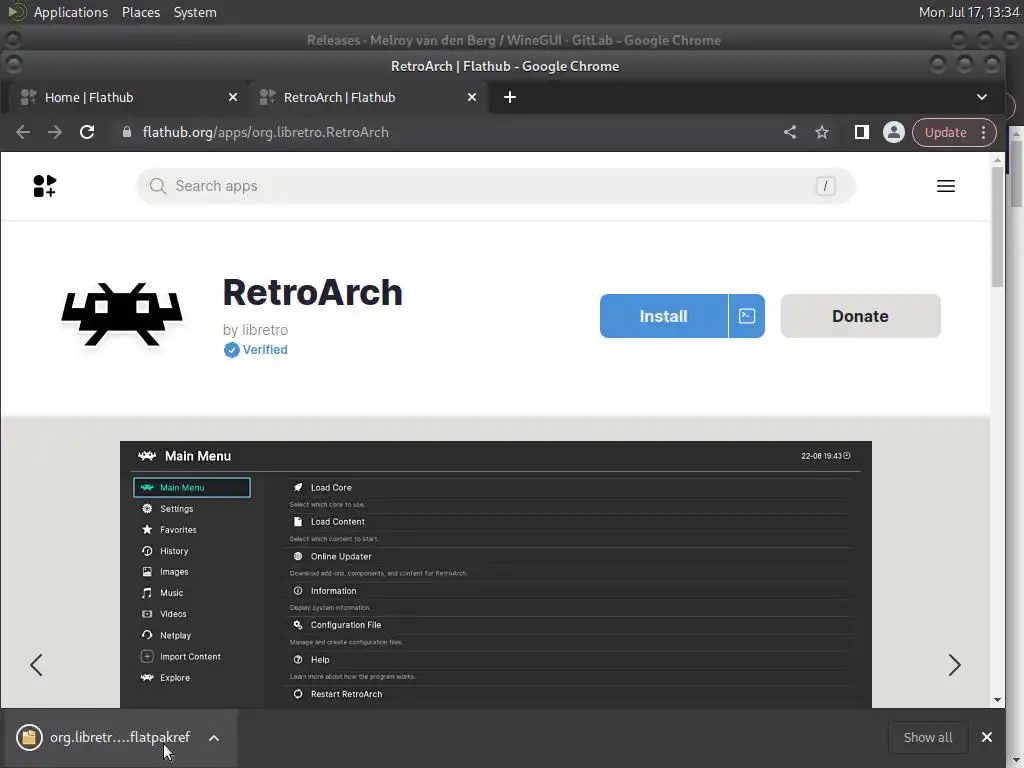Open the RetroArch Main Menu screenshot
Screen dimensions: 1024x768
[x=496, y=574]
